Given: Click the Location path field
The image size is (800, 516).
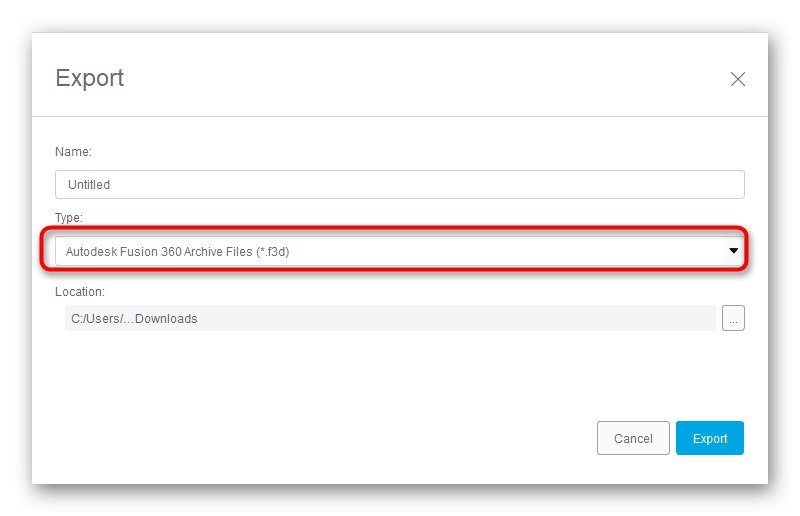Looking at the screenshot, I should tap(390, 319).
